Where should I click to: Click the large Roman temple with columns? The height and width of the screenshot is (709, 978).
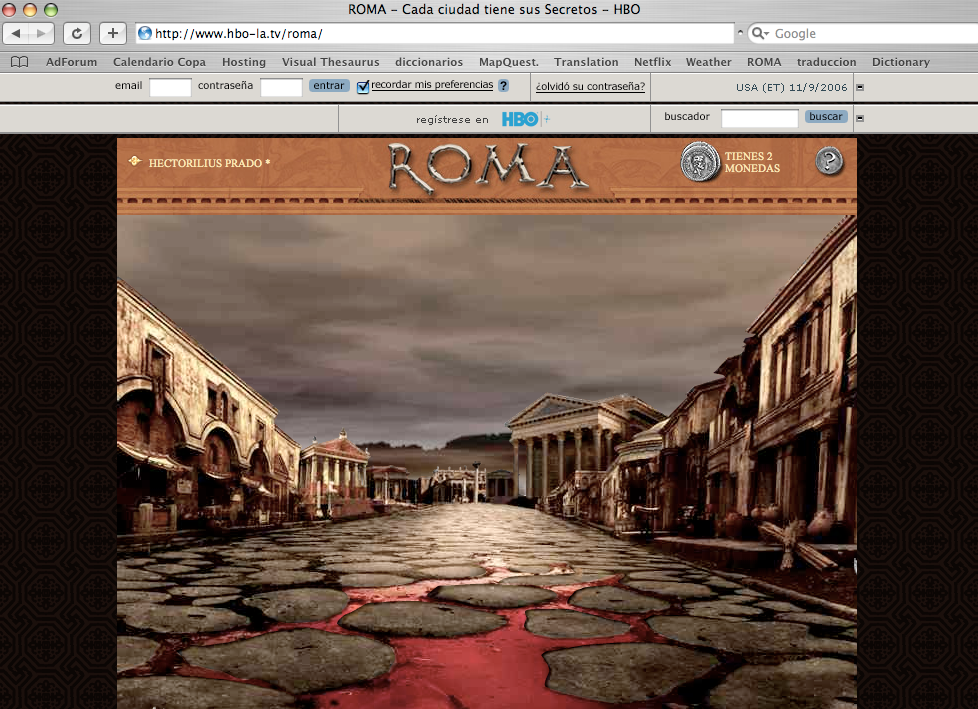(580, 446)
